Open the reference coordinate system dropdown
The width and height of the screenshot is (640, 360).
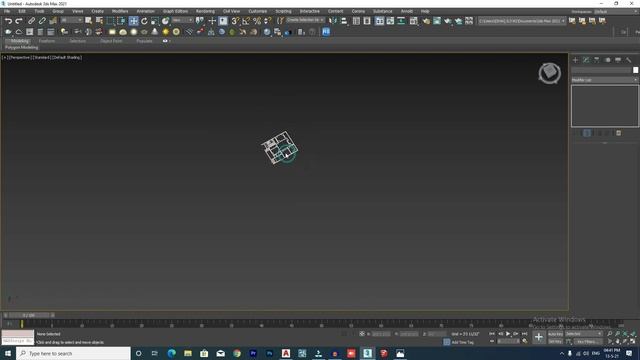pos(182,20)
